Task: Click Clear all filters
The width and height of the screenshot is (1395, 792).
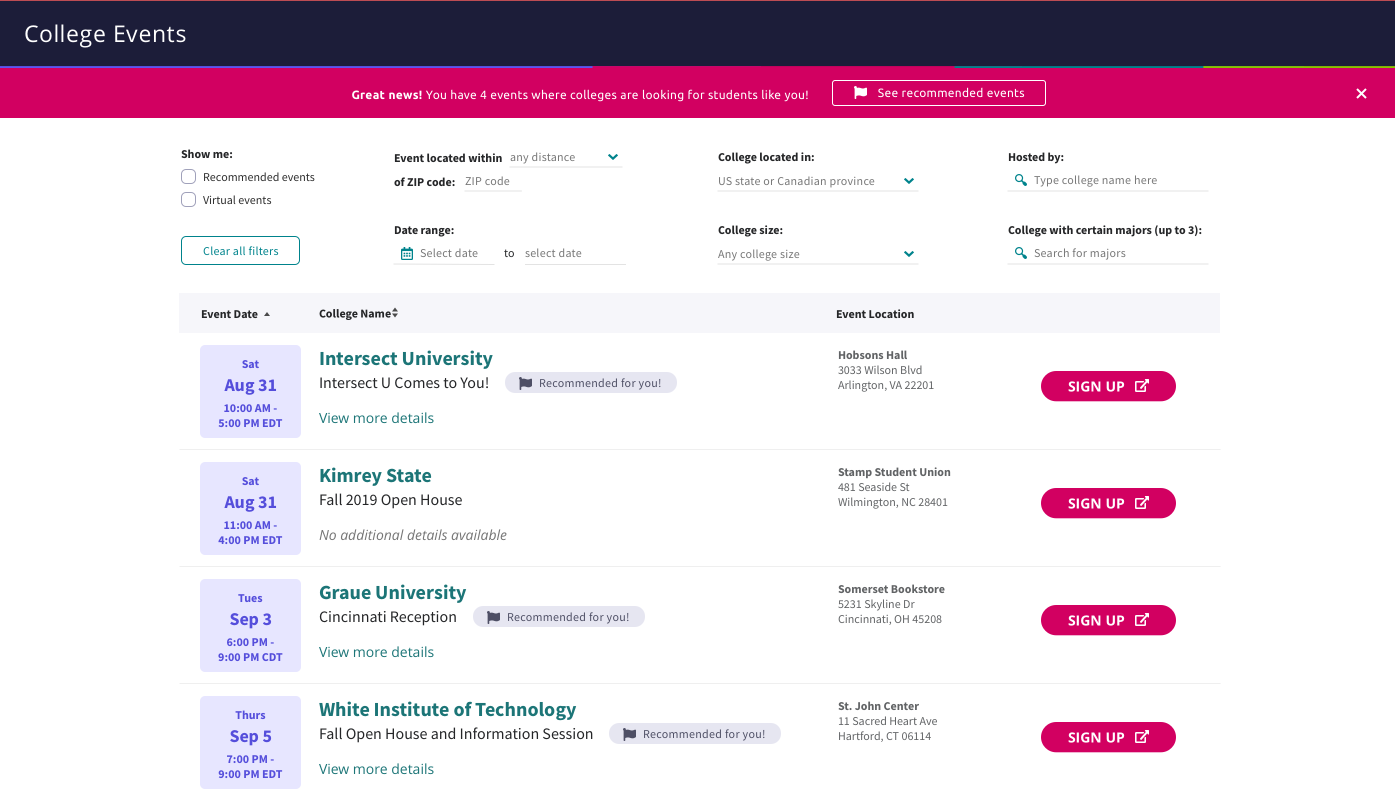Action: [240, 250]
